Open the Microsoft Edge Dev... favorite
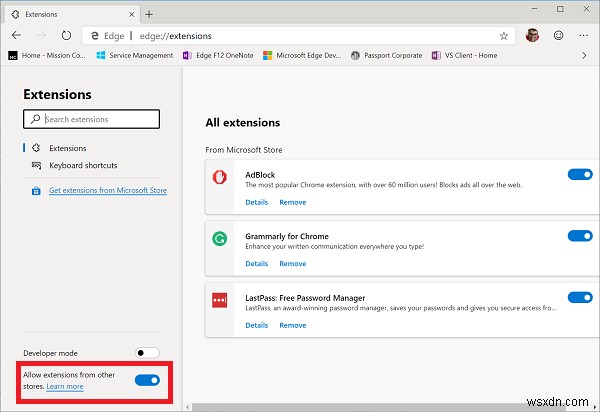The image size is (600, 412). pyautogui.click(x=302, y=55)
